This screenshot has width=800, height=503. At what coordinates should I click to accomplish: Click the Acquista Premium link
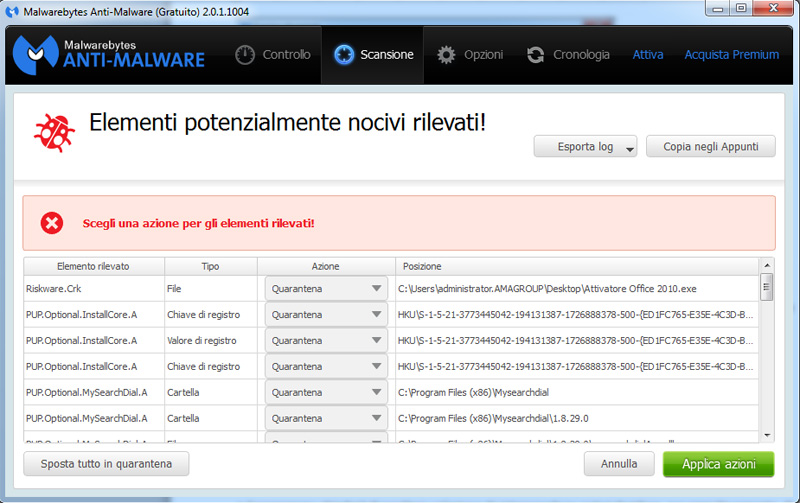click(x=732, y=55)
